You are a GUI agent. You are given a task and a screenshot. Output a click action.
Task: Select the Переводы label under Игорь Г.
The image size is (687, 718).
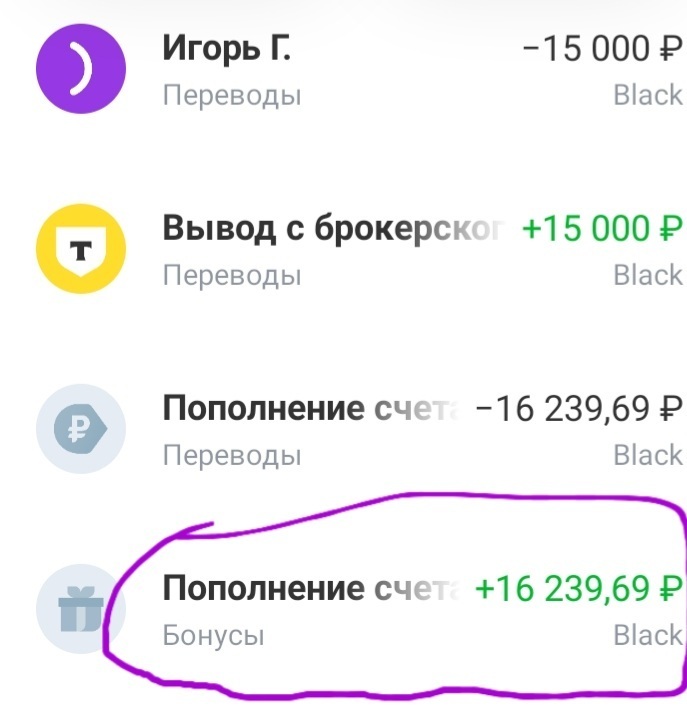tap(232, 96)
